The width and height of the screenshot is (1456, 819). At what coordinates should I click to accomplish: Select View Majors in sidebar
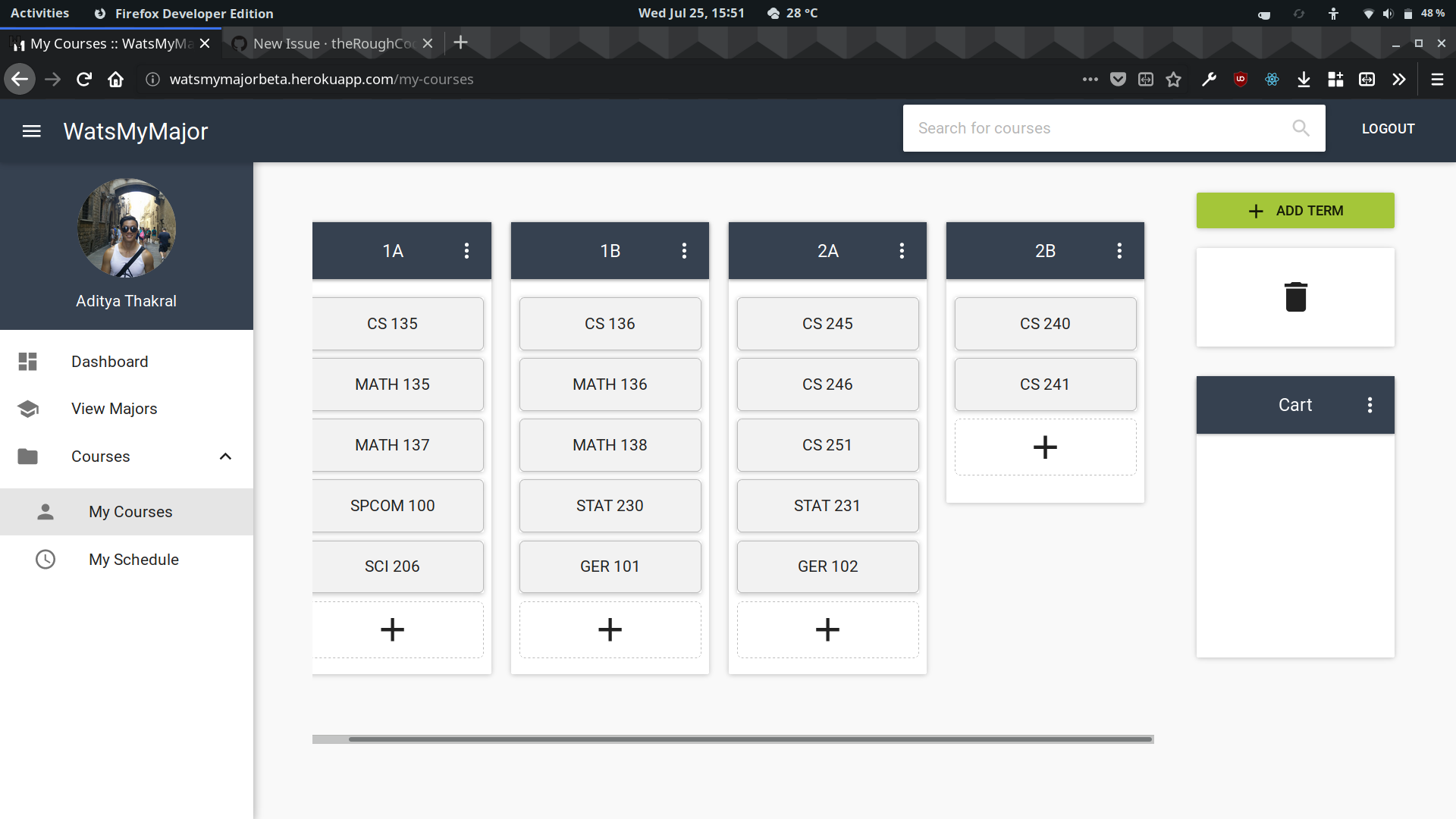pos(115,409)
